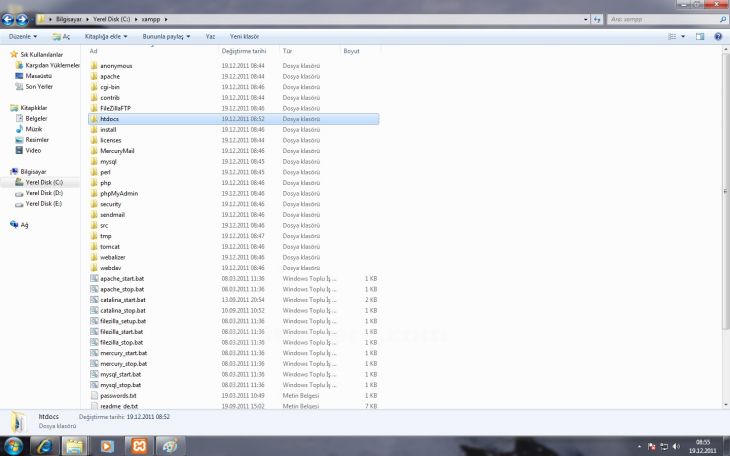Image resolution: width=730 pixels, height=456 pixels.
Task: Select the Müzik library icon
Action: tap(20, 129)
